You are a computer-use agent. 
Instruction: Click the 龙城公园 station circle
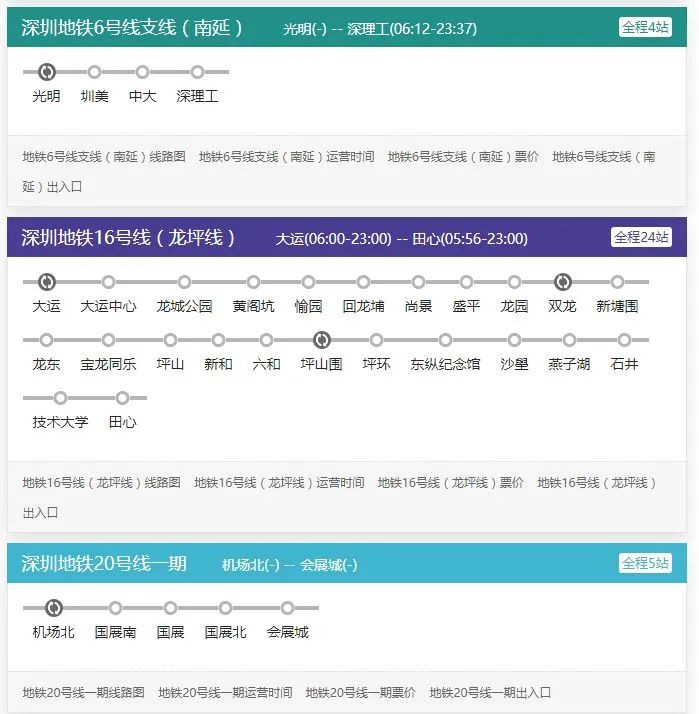point(184,282)
